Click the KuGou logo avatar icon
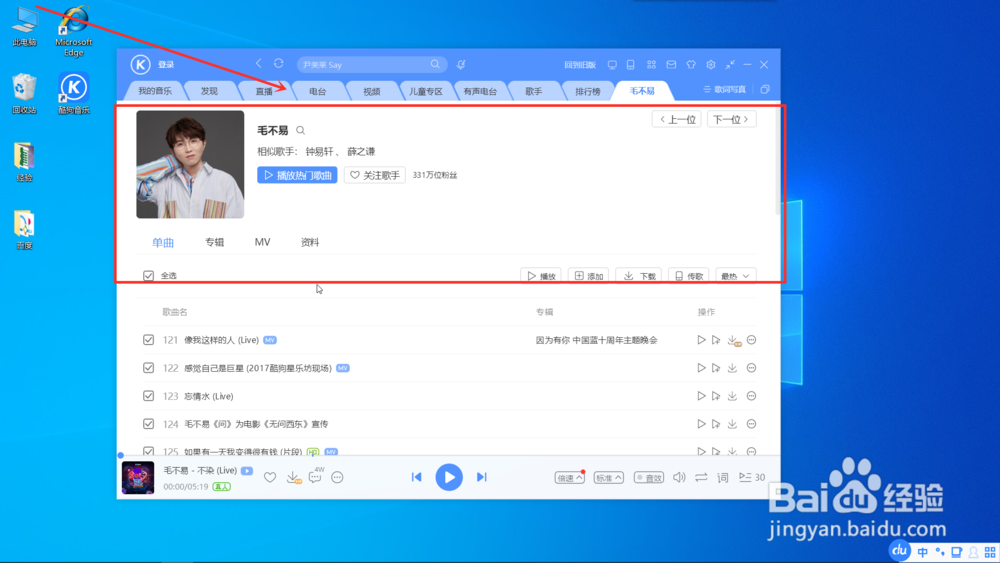 (140, 64)
